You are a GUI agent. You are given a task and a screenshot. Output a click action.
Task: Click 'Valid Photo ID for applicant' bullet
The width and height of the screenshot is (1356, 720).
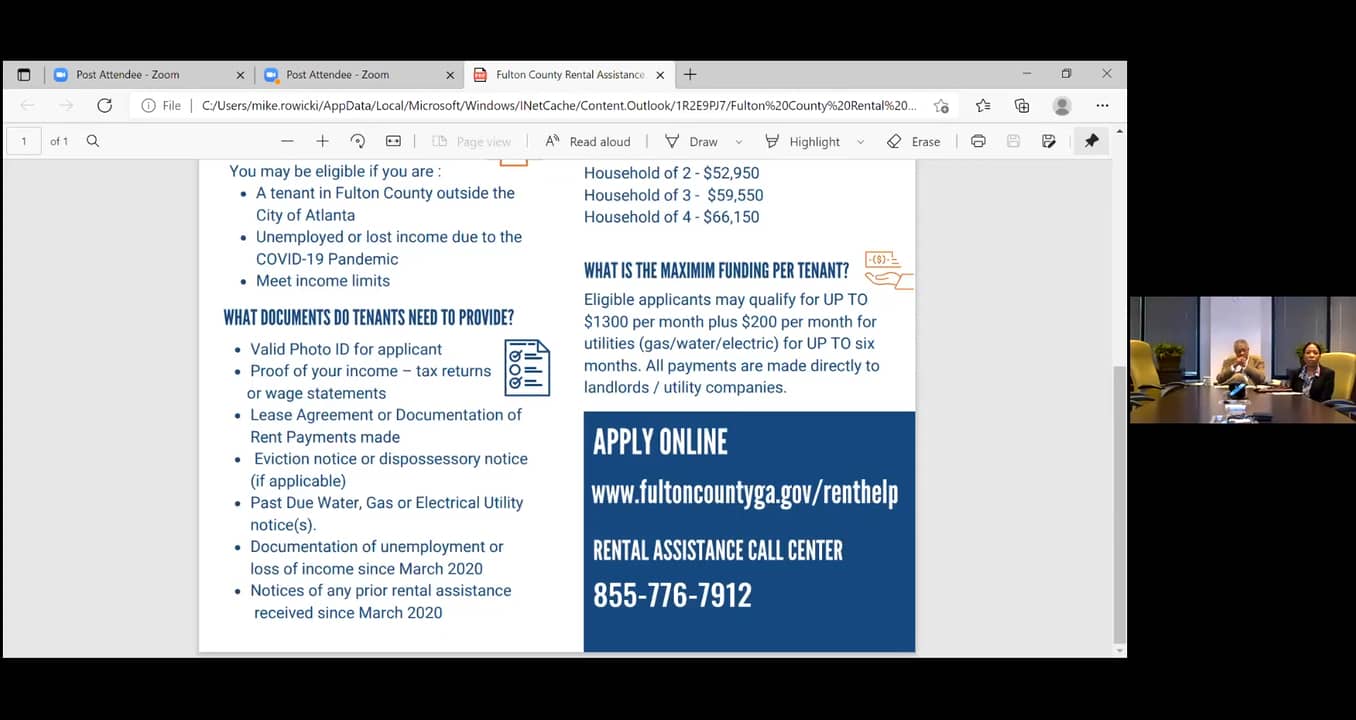click(346, 349)
